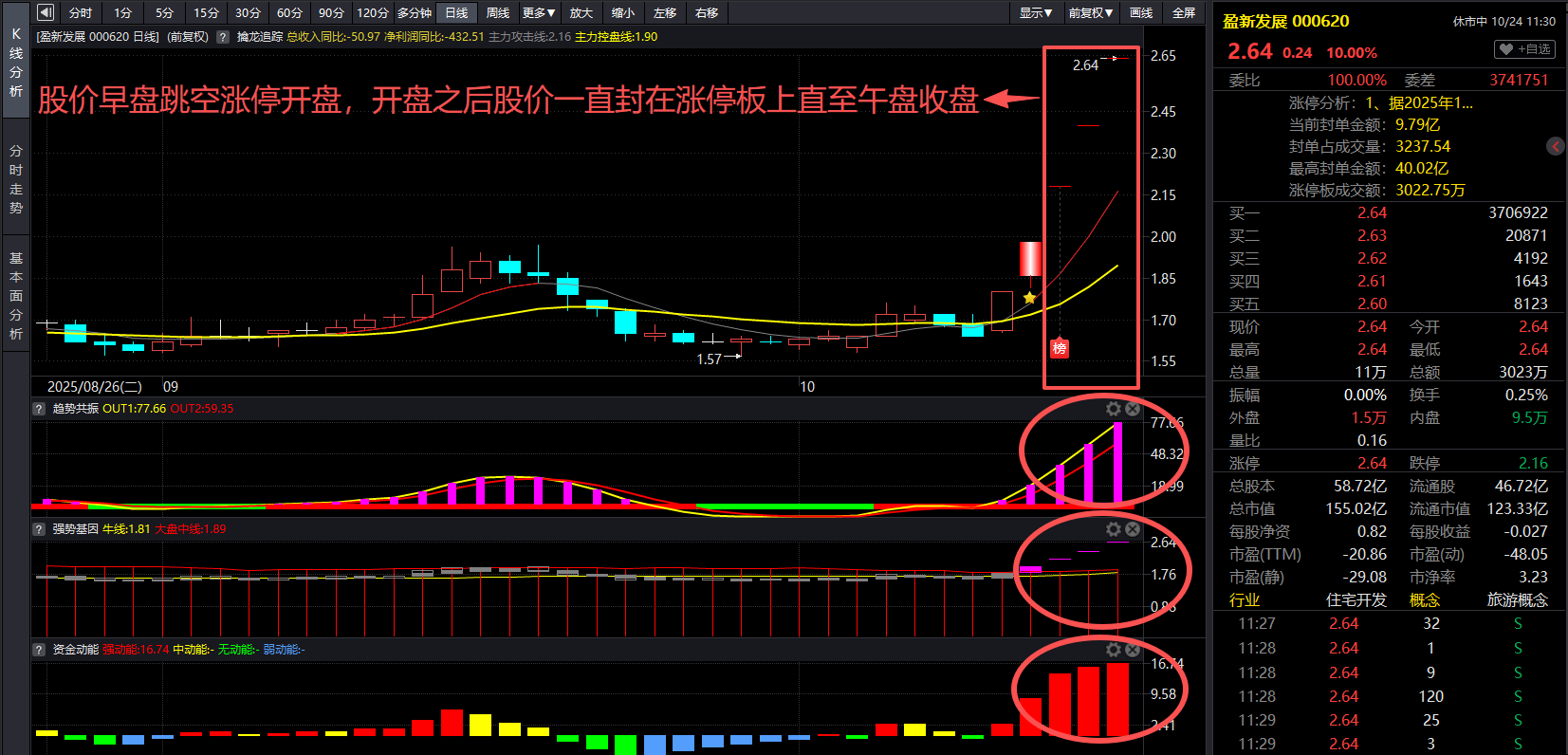Viewport: 1568px width, 755px height.
Task: Switch to 周线 weekly chart
Action: pyautogui.click(x=498, y=12)
